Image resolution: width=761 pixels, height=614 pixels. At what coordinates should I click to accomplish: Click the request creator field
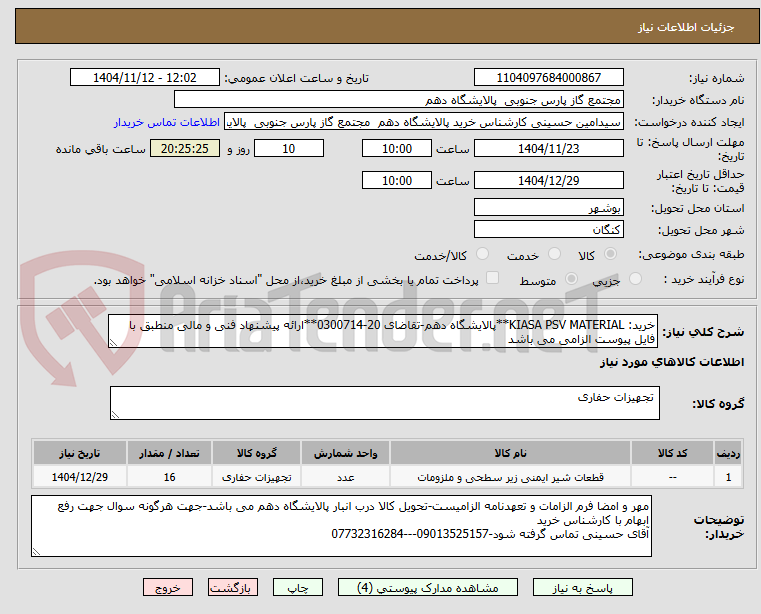click(x=424, y=122)
